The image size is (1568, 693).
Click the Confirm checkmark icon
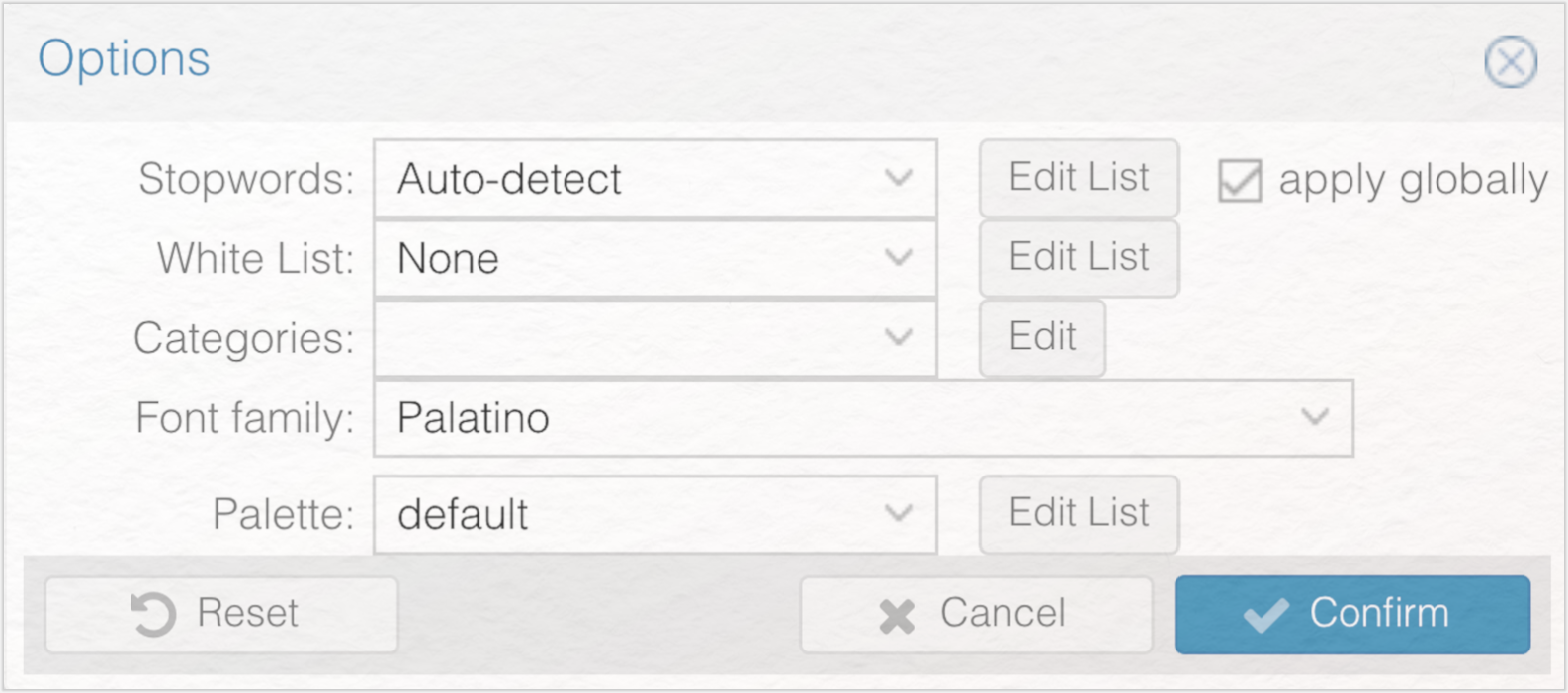pyautogui.click(x=1266, y=615)
